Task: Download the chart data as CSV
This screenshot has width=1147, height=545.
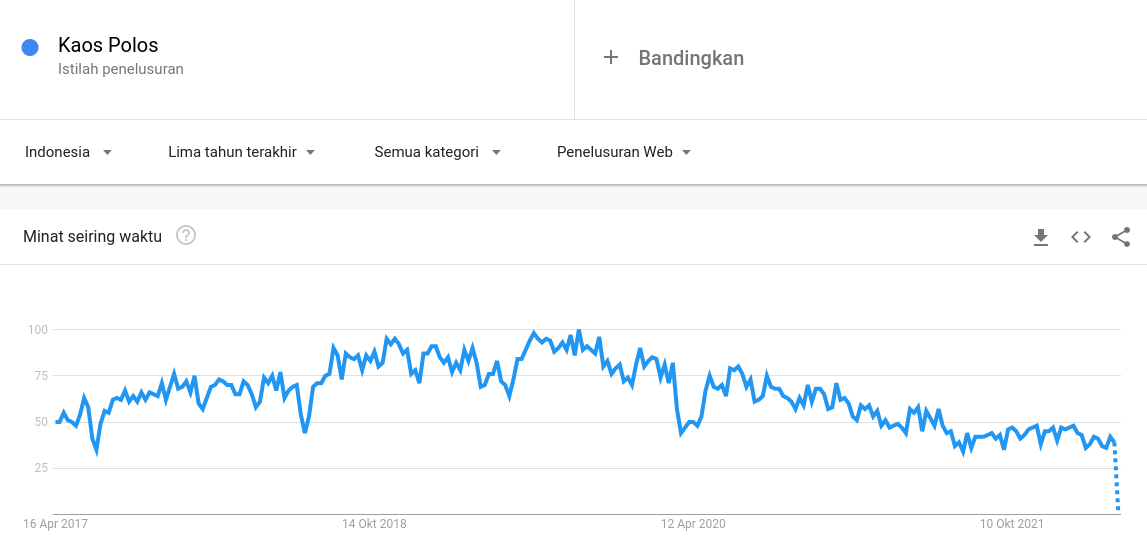Action: 1041,237
